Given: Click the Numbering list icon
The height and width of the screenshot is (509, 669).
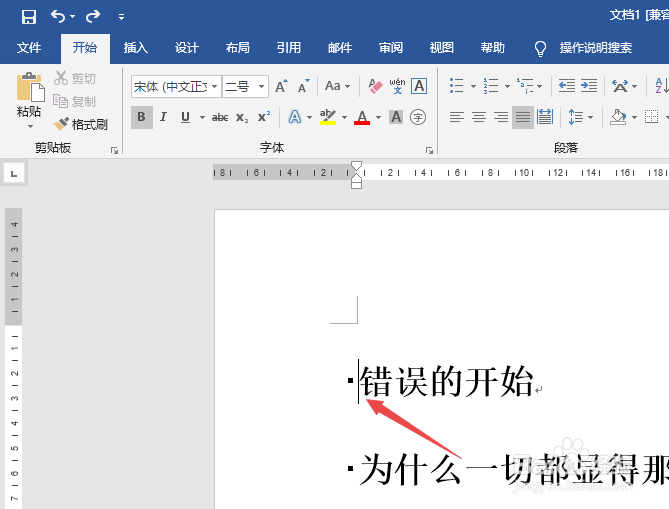Looking at the screenshot, I should click(x=491, y=86).
